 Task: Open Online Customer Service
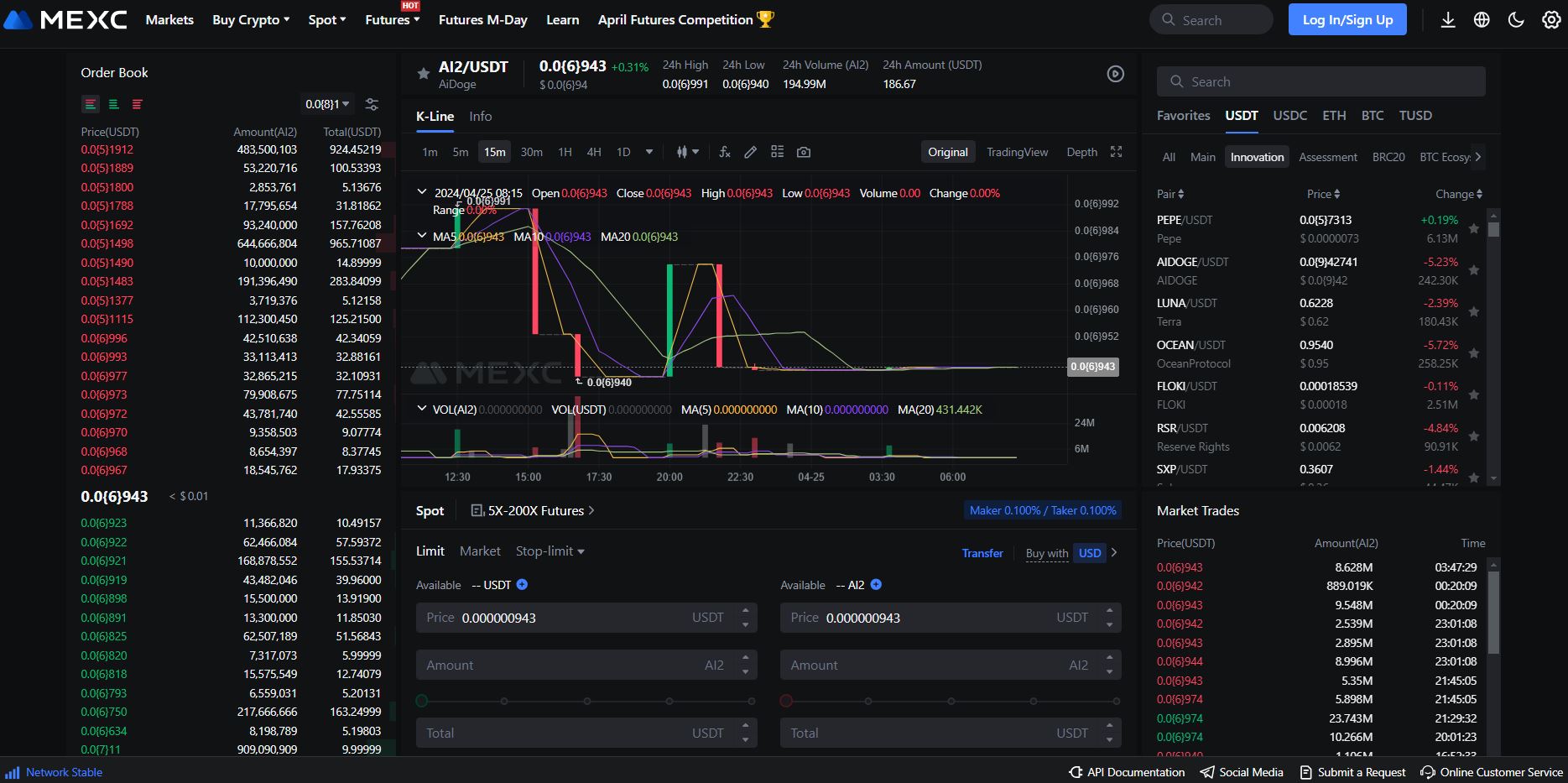tap(1492, 772)
